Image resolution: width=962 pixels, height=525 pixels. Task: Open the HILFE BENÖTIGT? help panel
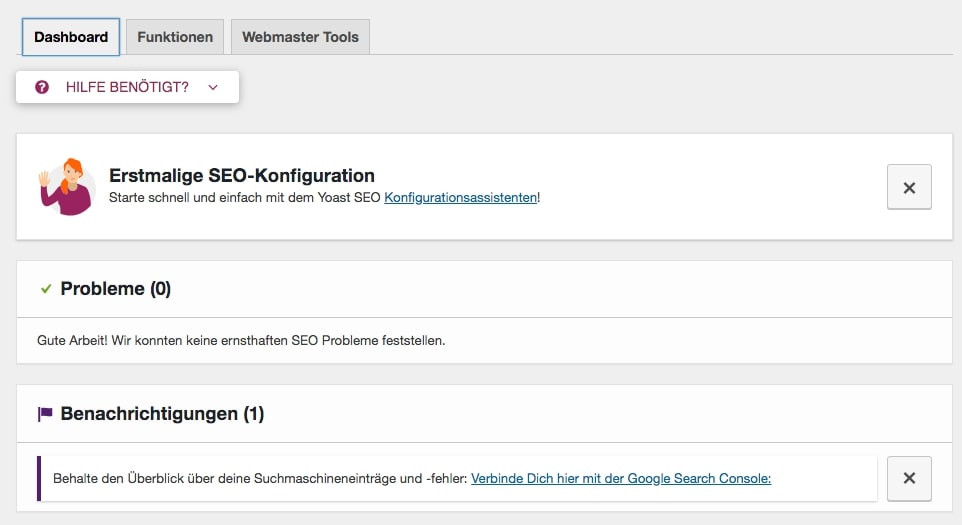pos(128,87)
